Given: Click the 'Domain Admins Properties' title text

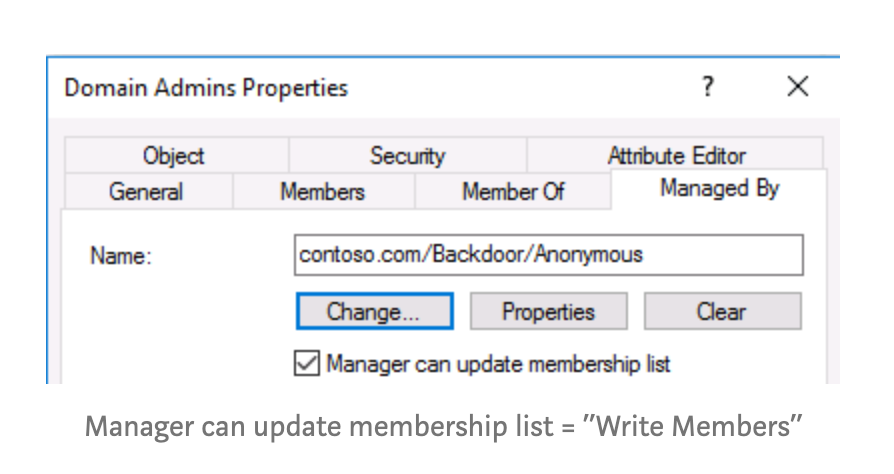Looking at the screenshot, I should click(206, 88).
